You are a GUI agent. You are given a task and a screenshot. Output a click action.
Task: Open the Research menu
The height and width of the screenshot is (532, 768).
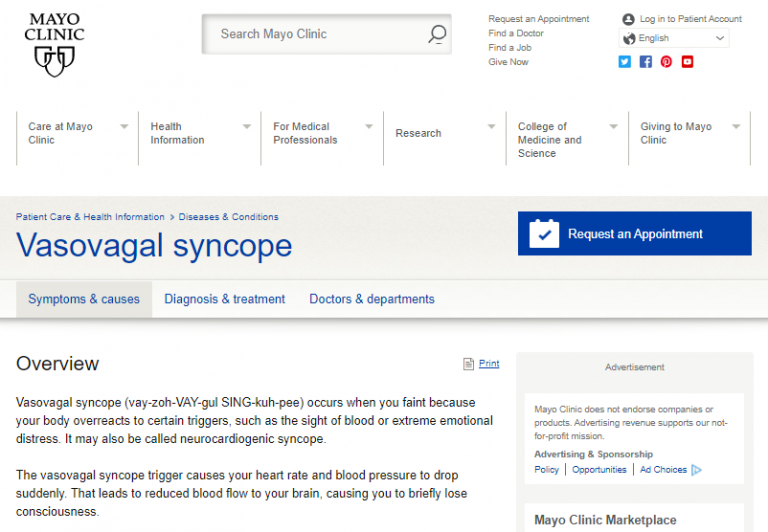pyautogui.click(x=418, y=133)
